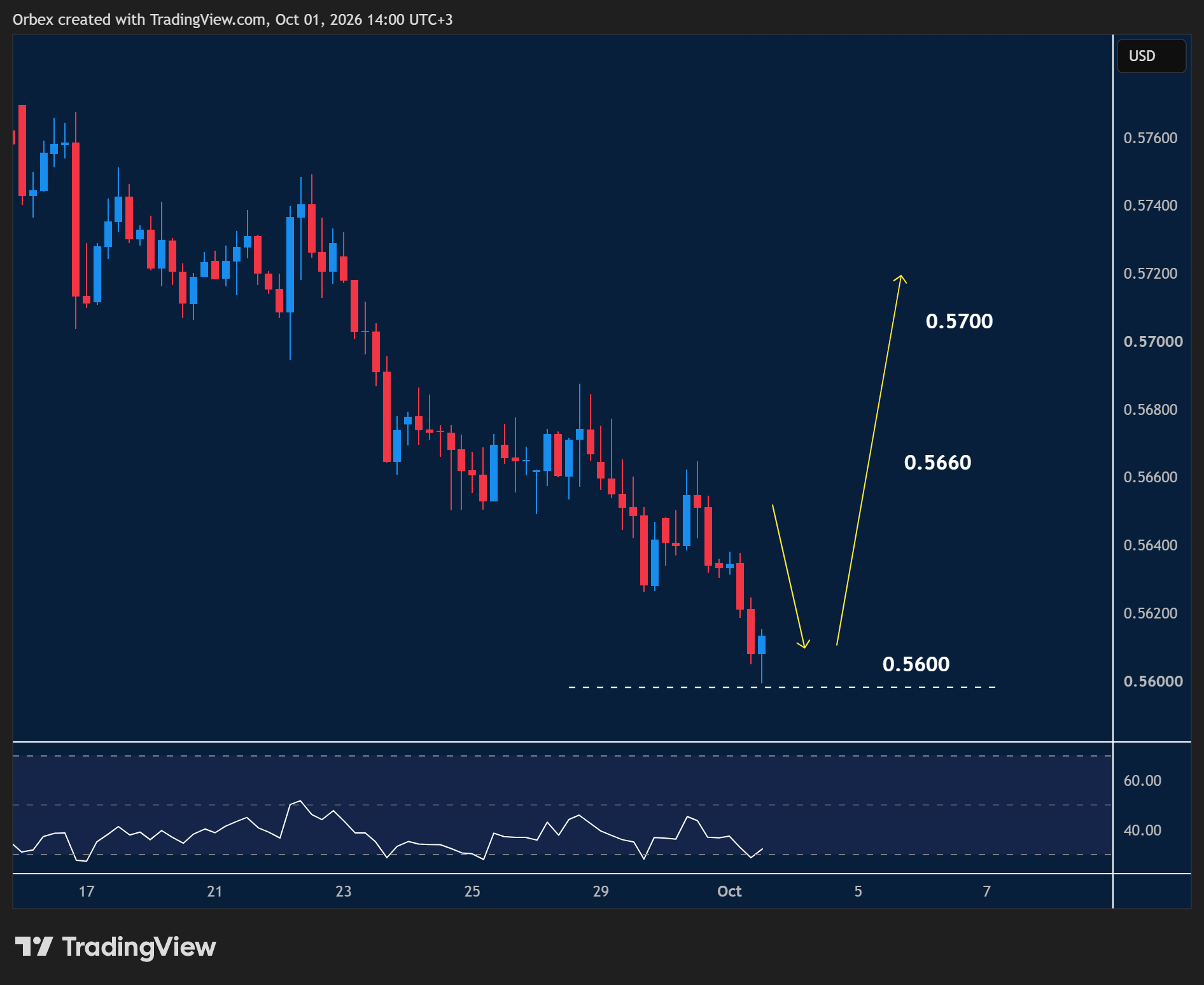
Task: Click the USD currency button
Action: [1151, 56]
